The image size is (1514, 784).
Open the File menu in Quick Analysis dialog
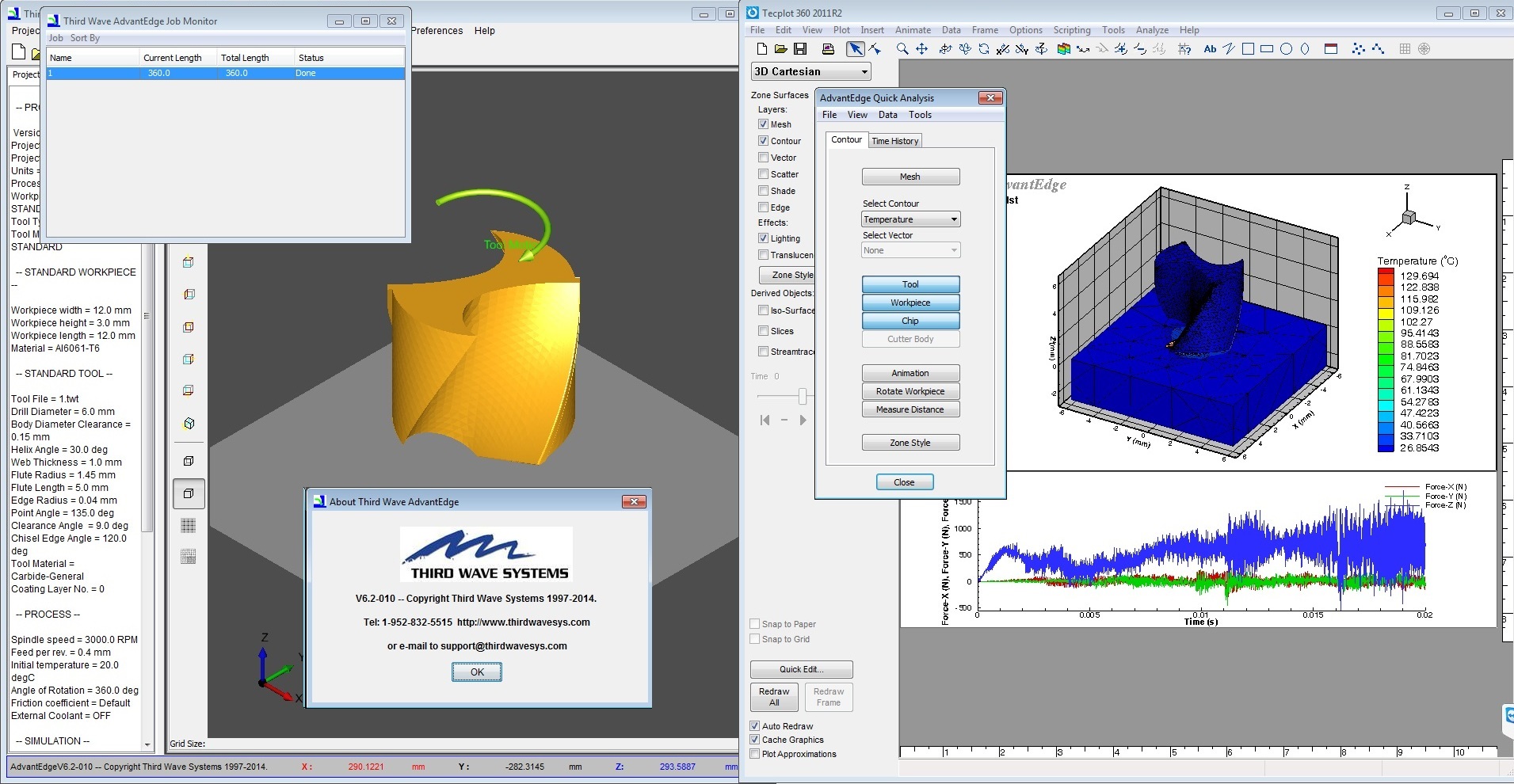click(829, 115)
